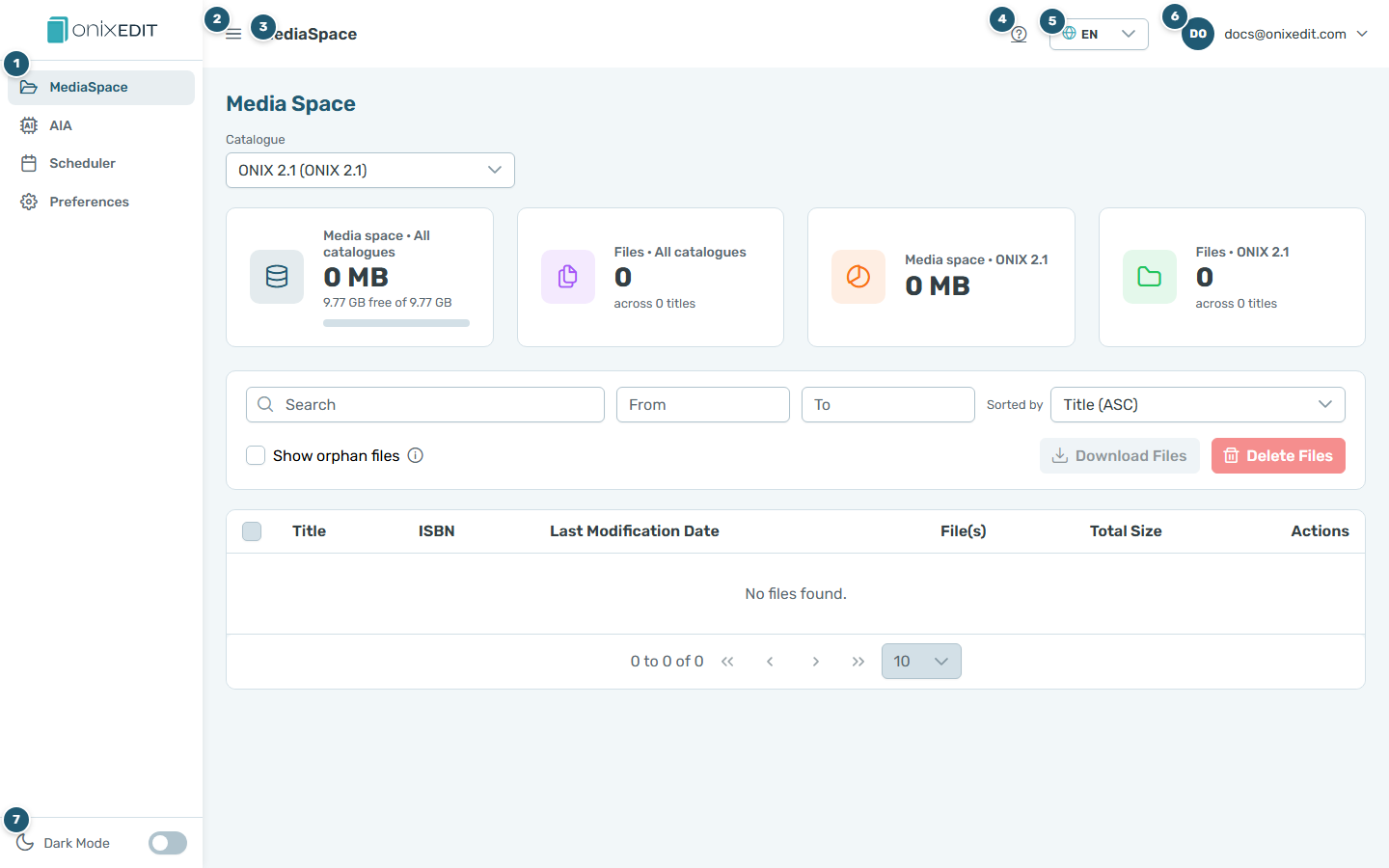Enable the Dark Mode switch
Screen dimensions: 1389x868
[168, 843]
